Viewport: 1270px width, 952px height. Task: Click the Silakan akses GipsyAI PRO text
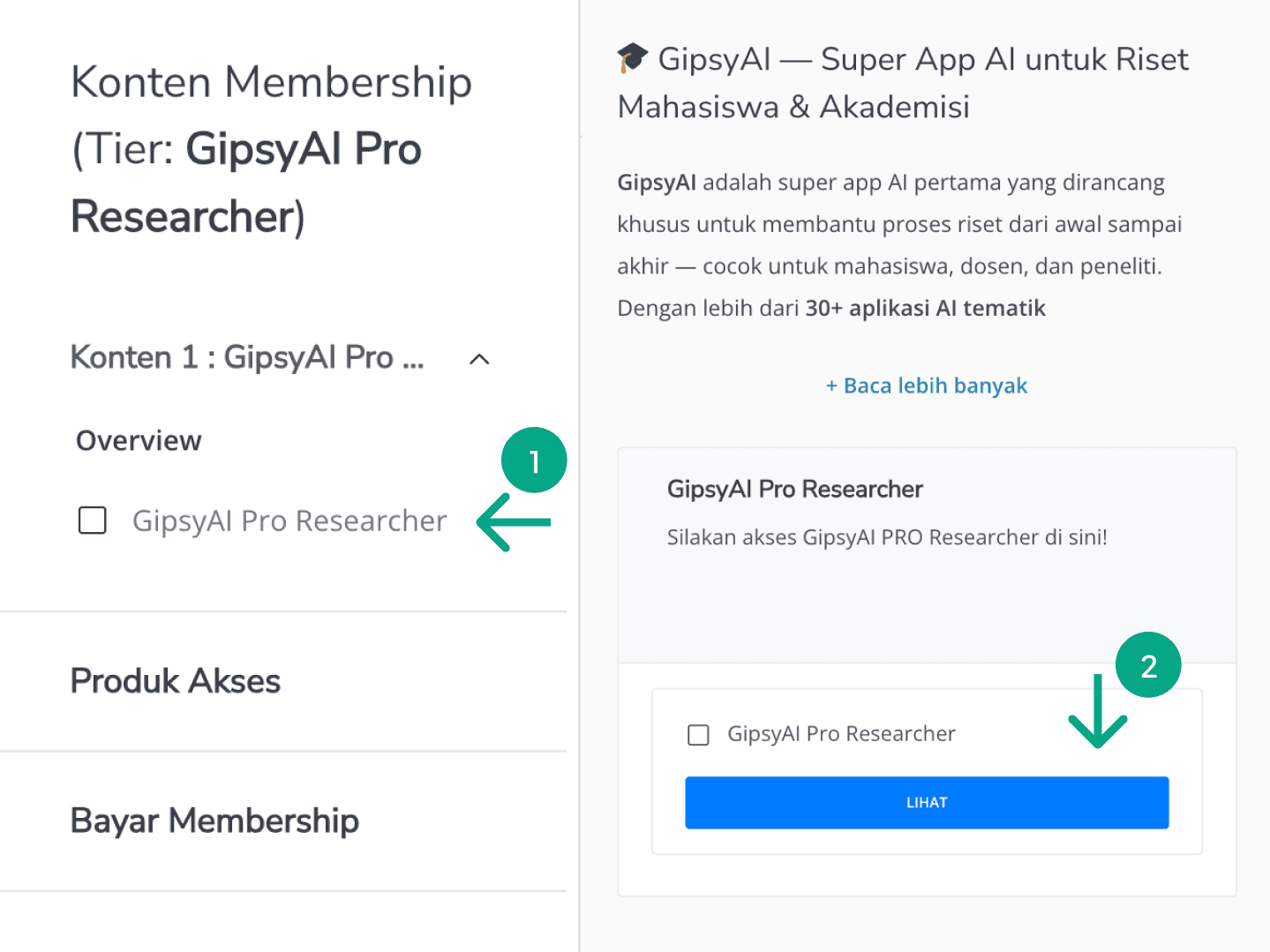click(886, 536)
